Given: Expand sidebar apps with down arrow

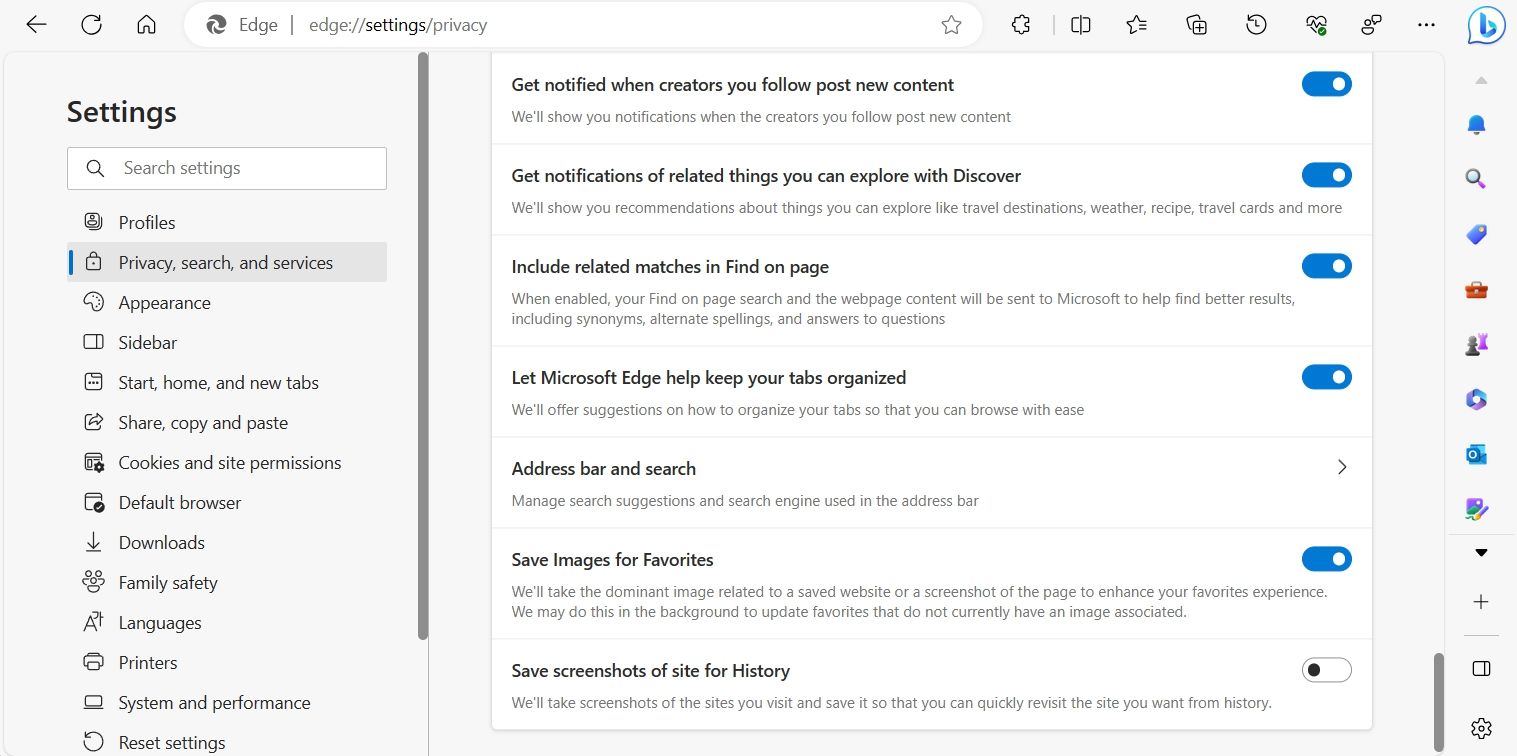Looking at the screenshot, I should (1481, 553).
